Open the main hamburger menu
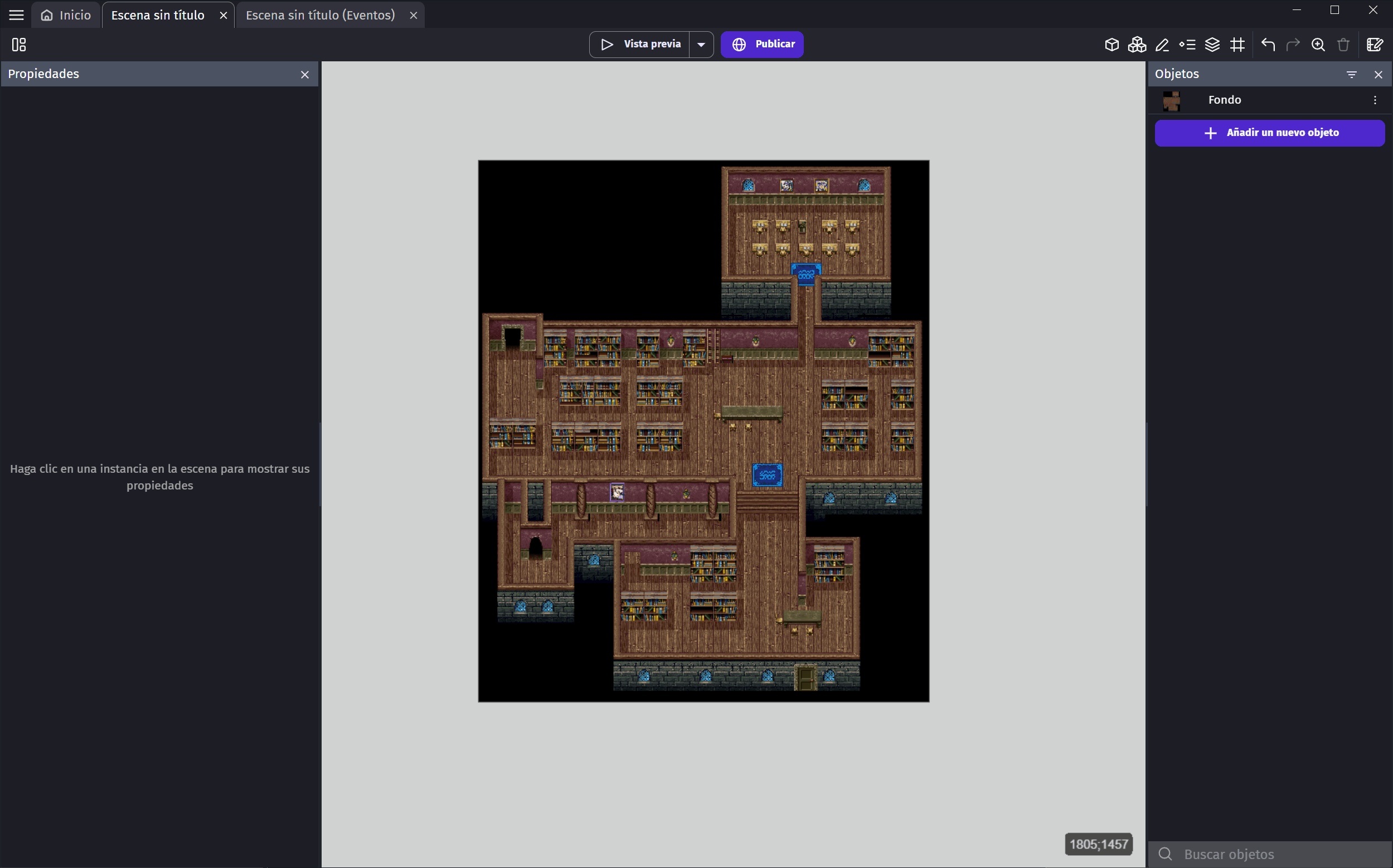Viewport: 1393px width, 868px height. point(16,15)
